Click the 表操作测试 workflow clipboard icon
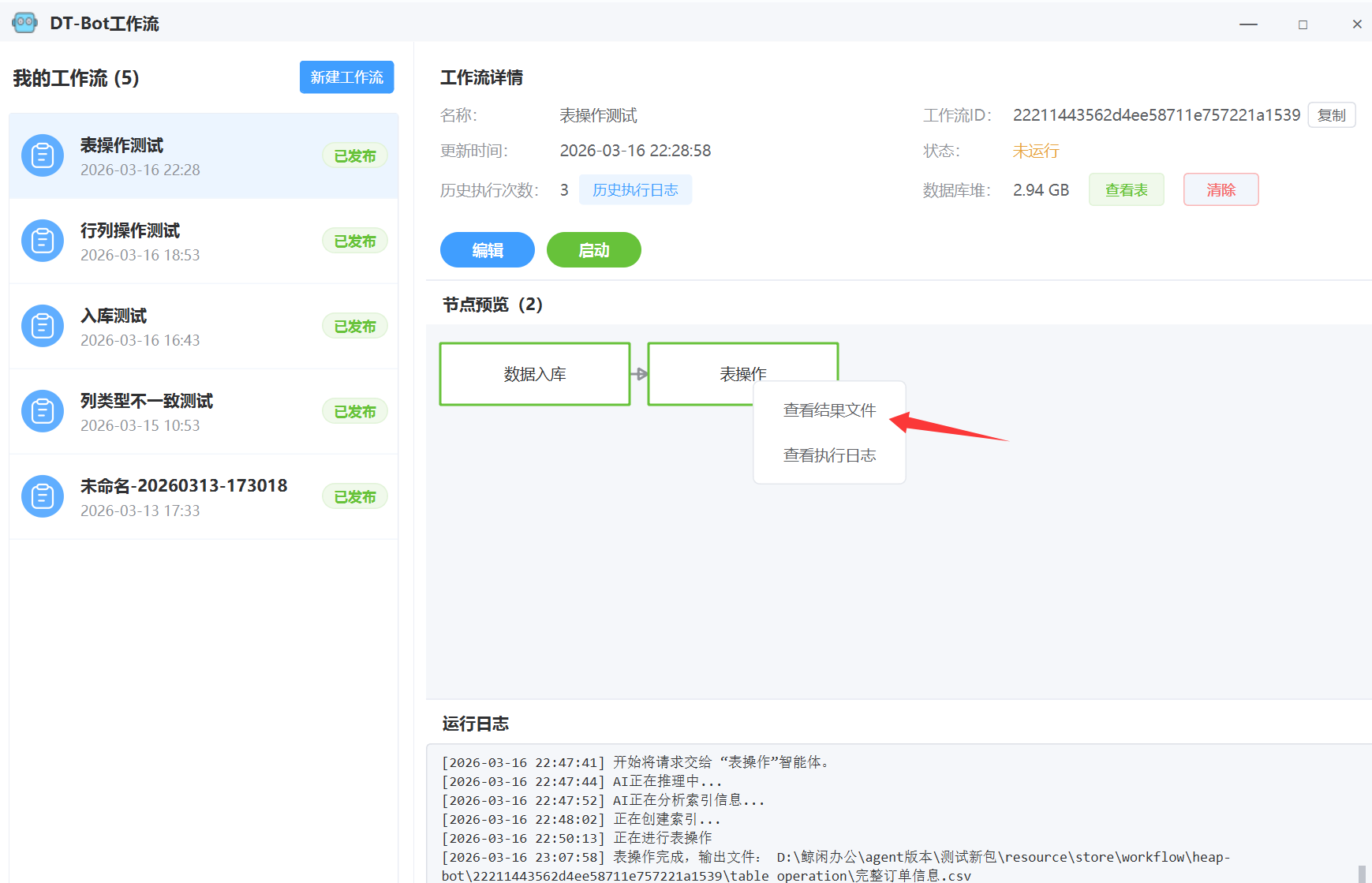 pos(43,156)
